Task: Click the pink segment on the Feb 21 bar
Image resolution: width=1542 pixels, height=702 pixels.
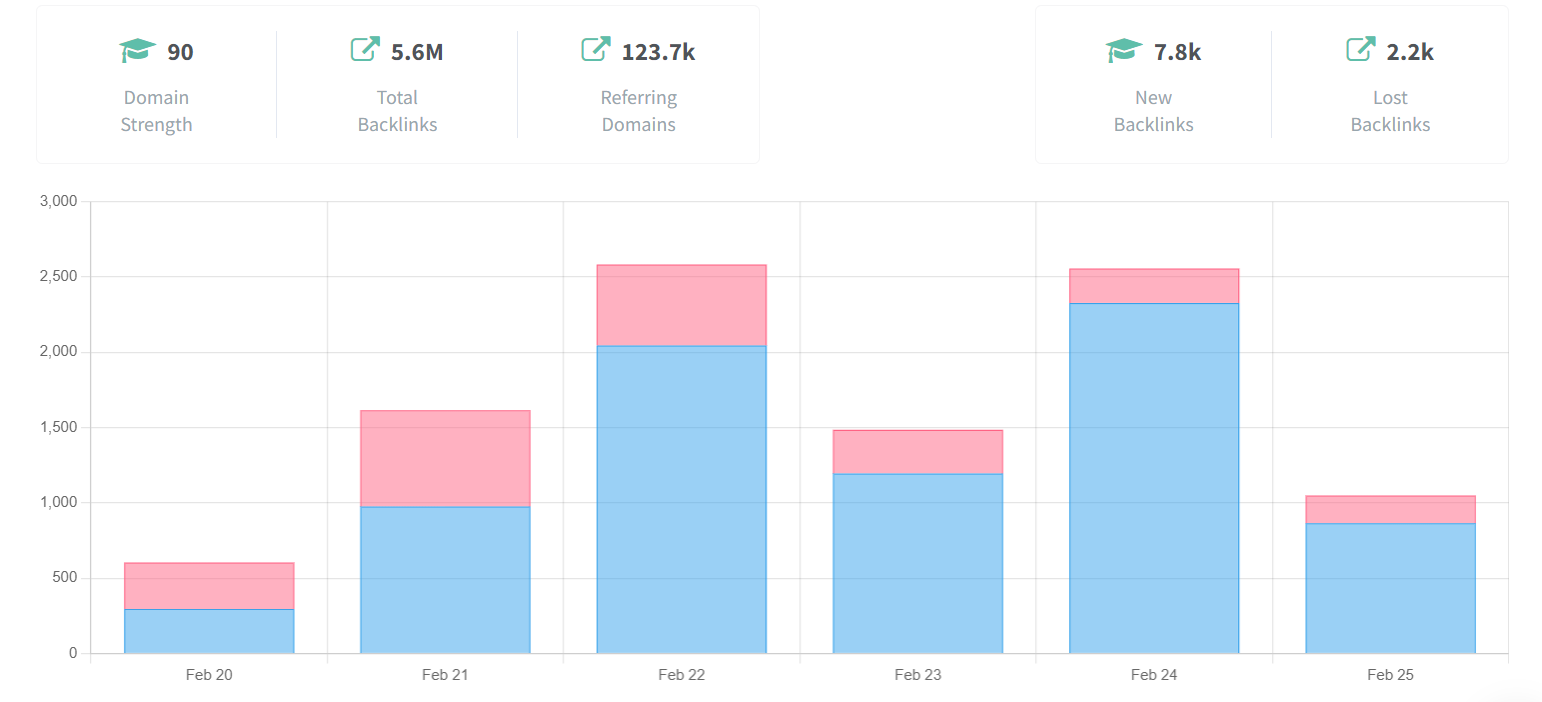Action: pos(445,455)
